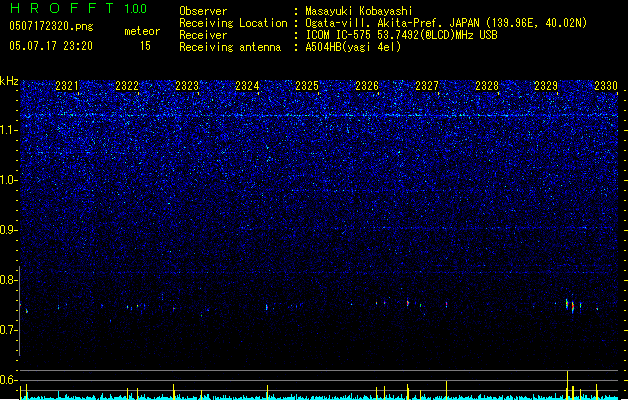Click the kHz axis unit label

pos(9,81)
